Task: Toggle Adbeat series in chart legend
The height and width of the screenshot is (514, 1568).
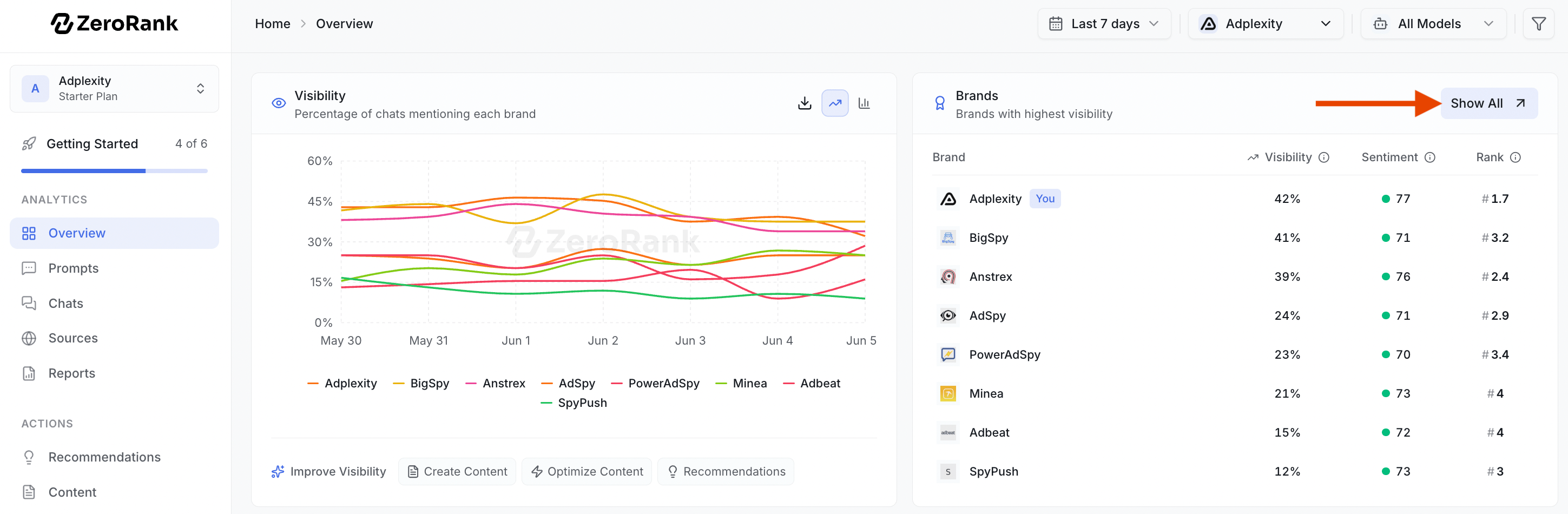Action: click(x=812, y=383)
